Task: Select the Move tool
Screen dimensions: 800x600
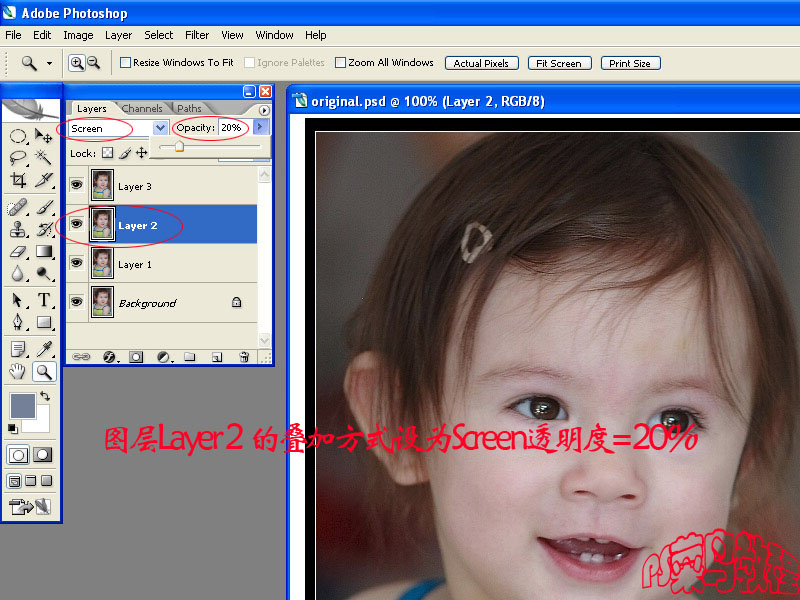Action: point(43,136)
